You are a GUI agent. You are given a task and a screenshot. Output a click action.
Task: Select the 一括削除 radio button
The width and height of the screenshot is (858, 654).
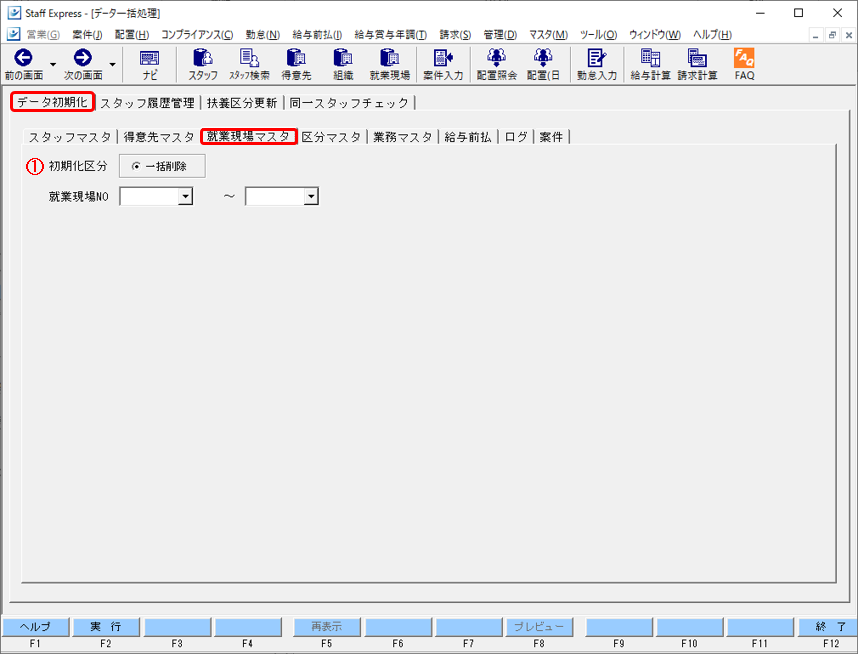[136, 166]
